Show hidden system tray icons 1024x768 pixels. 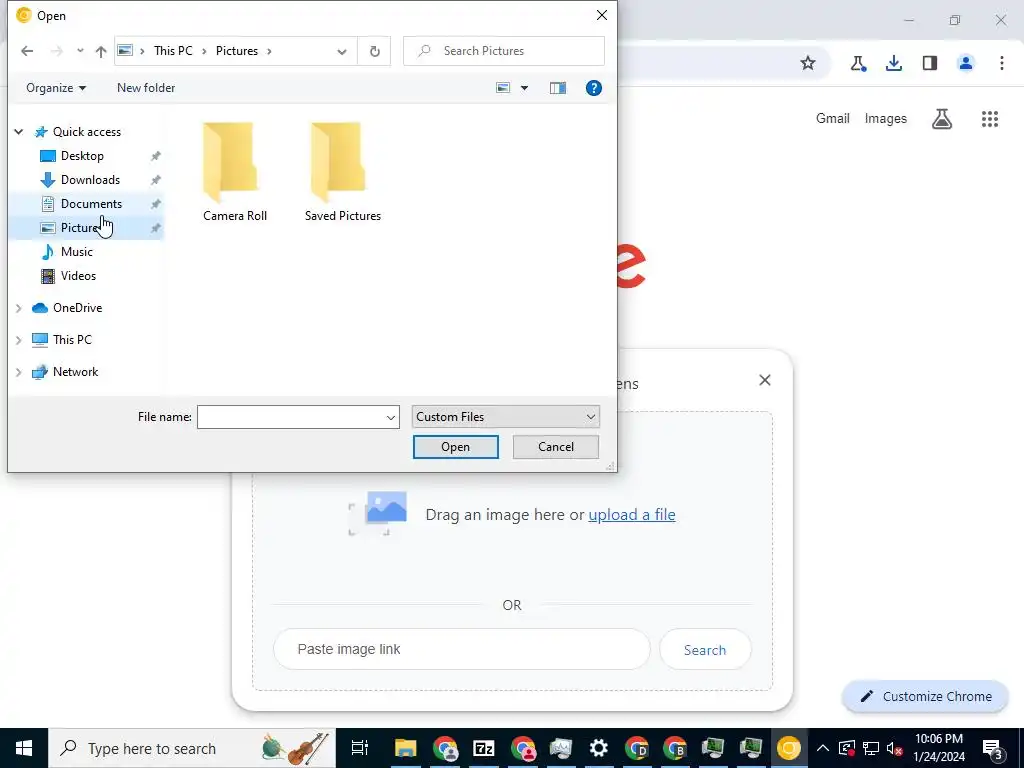[823, 748]
